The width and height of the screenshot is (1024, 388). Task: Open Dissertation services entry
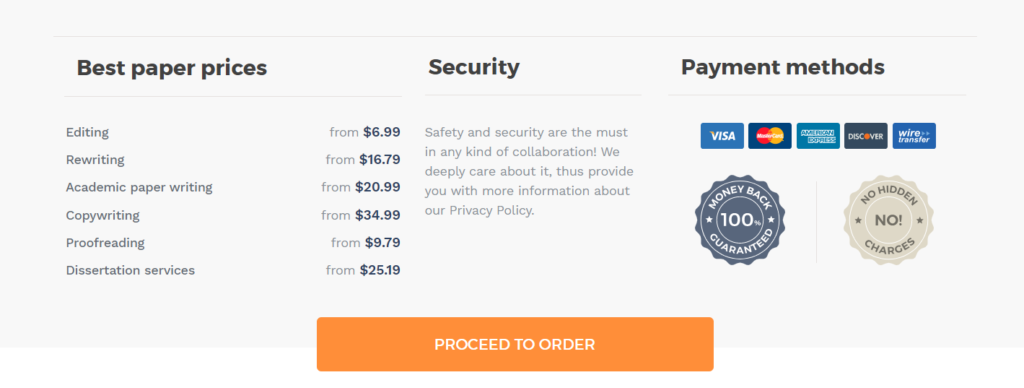point(232,270)
